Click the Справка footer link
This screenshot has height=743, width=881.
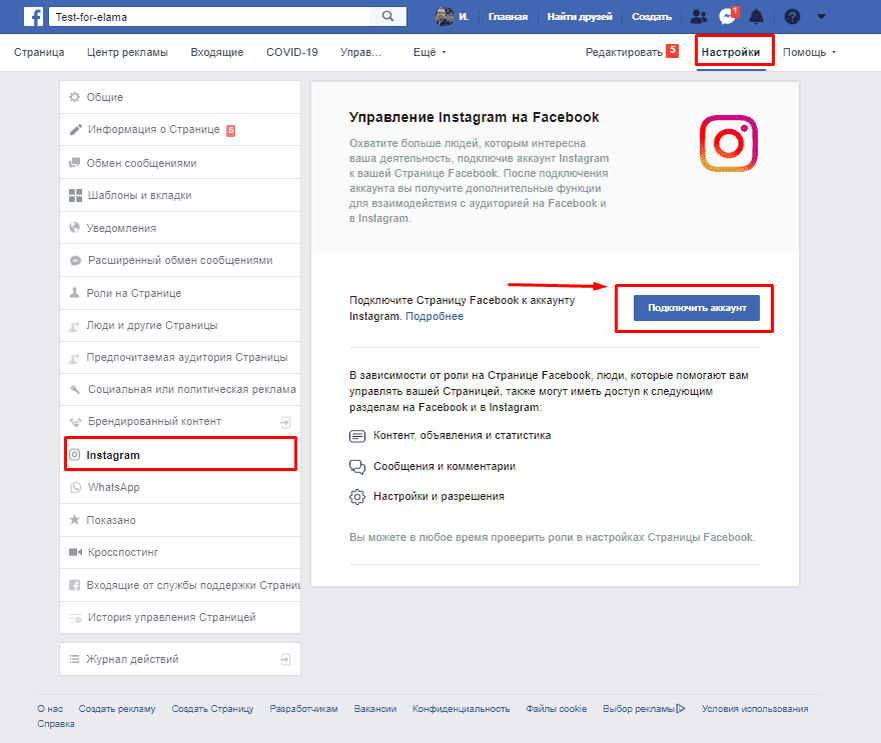point(56,723)
